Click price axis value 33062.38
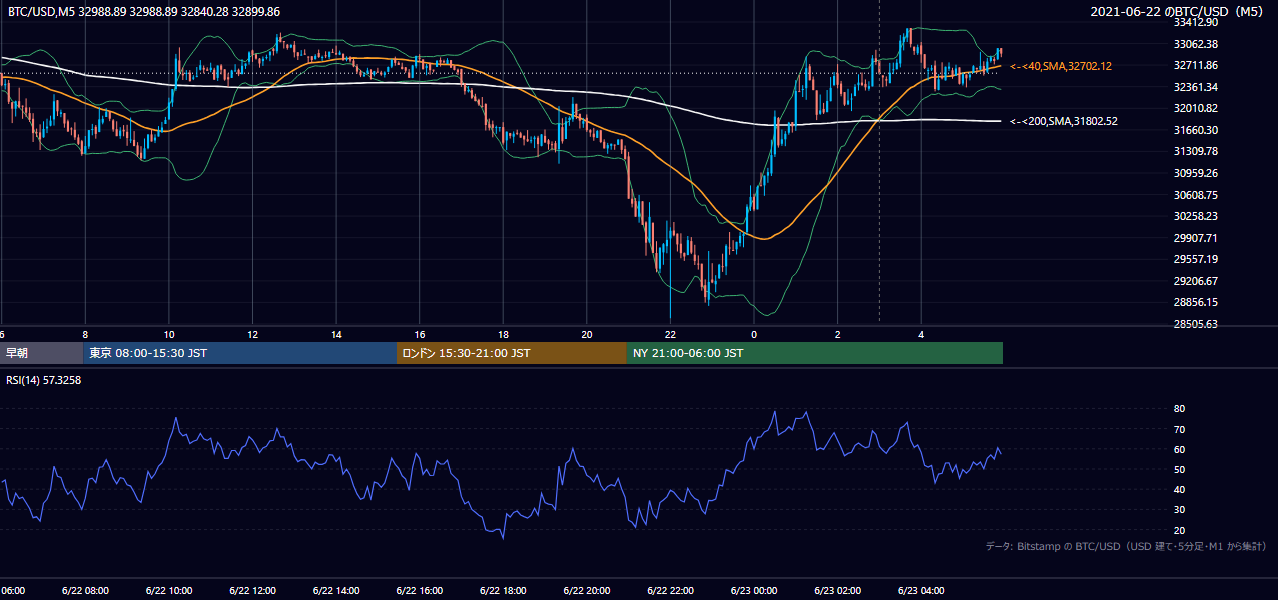This screenshot has height=600, width=1278. pos(1195,44)
